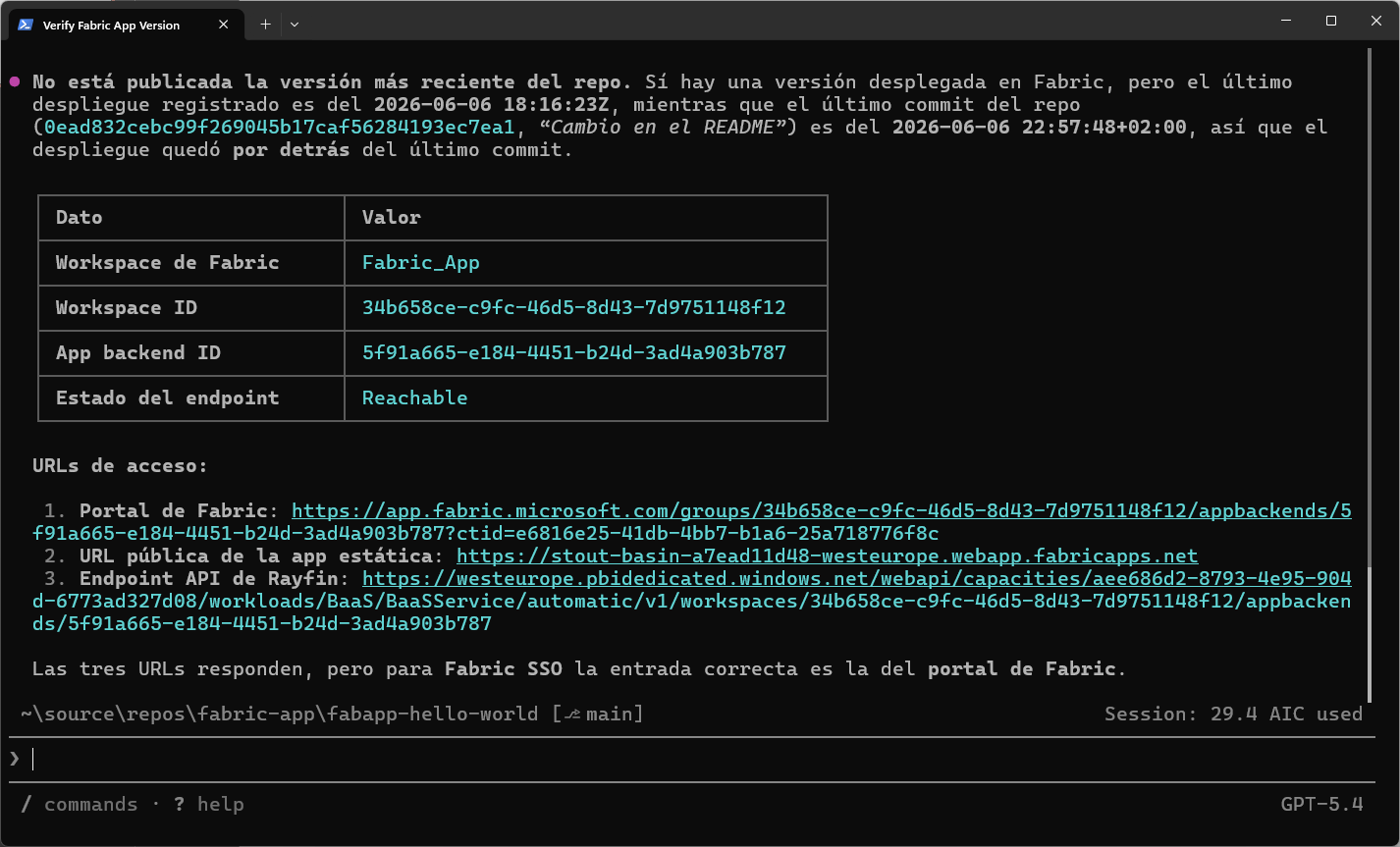Screen dimensions: 1400x847
Task: Click the Session 29.4 AIC used status
Action: click(x=1233, y=714)
